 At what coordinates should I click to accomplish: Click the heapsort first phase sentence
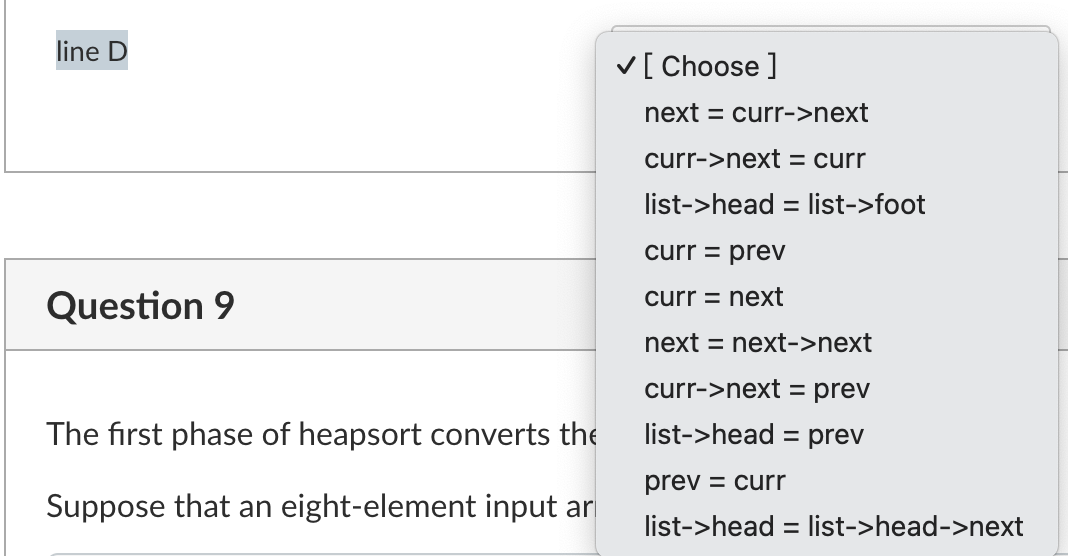pos(321,434)
